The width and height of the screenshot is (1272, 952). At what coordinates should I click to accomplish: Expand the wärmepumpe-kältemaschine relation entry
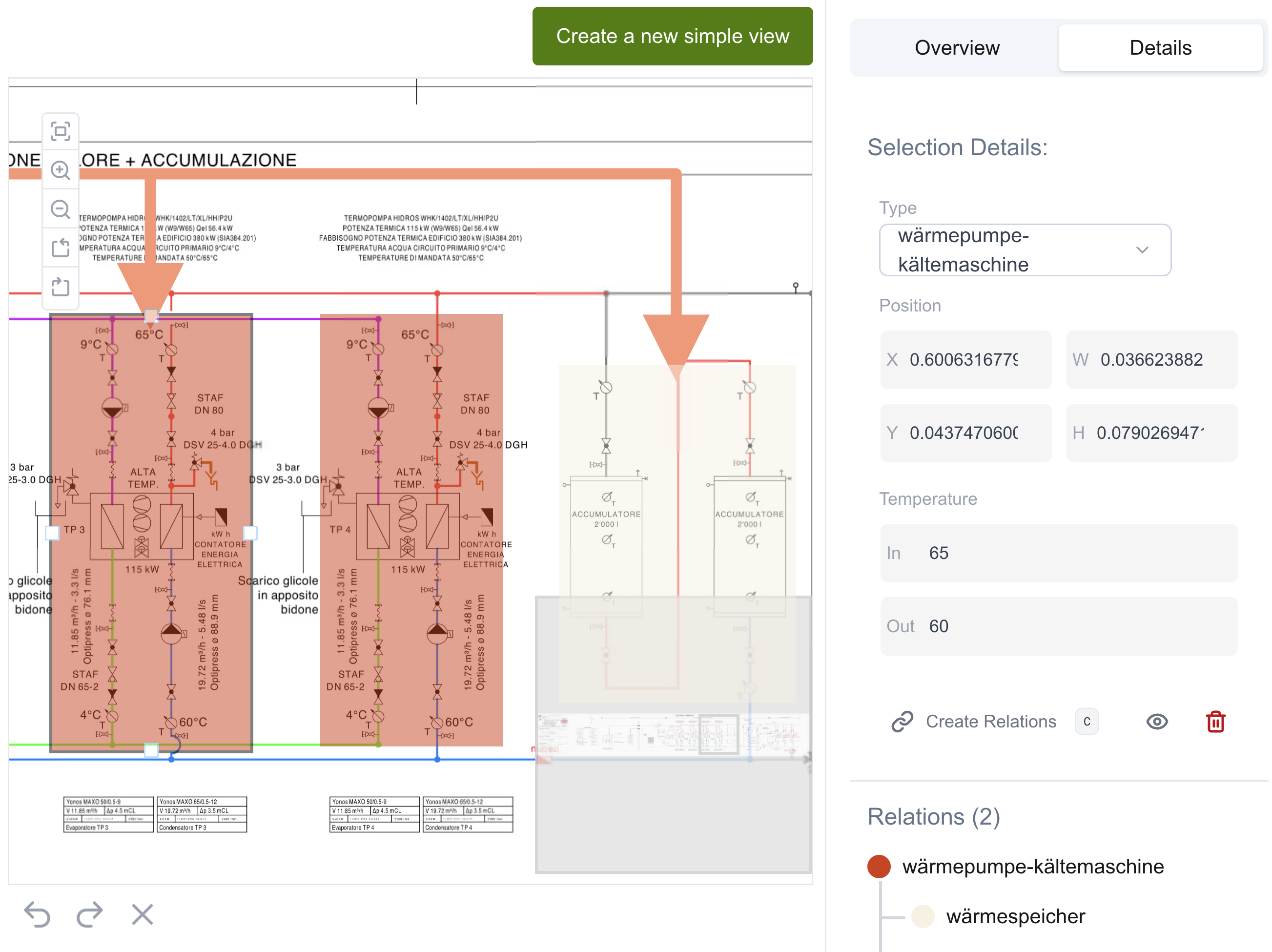[x=1034, y=866]
